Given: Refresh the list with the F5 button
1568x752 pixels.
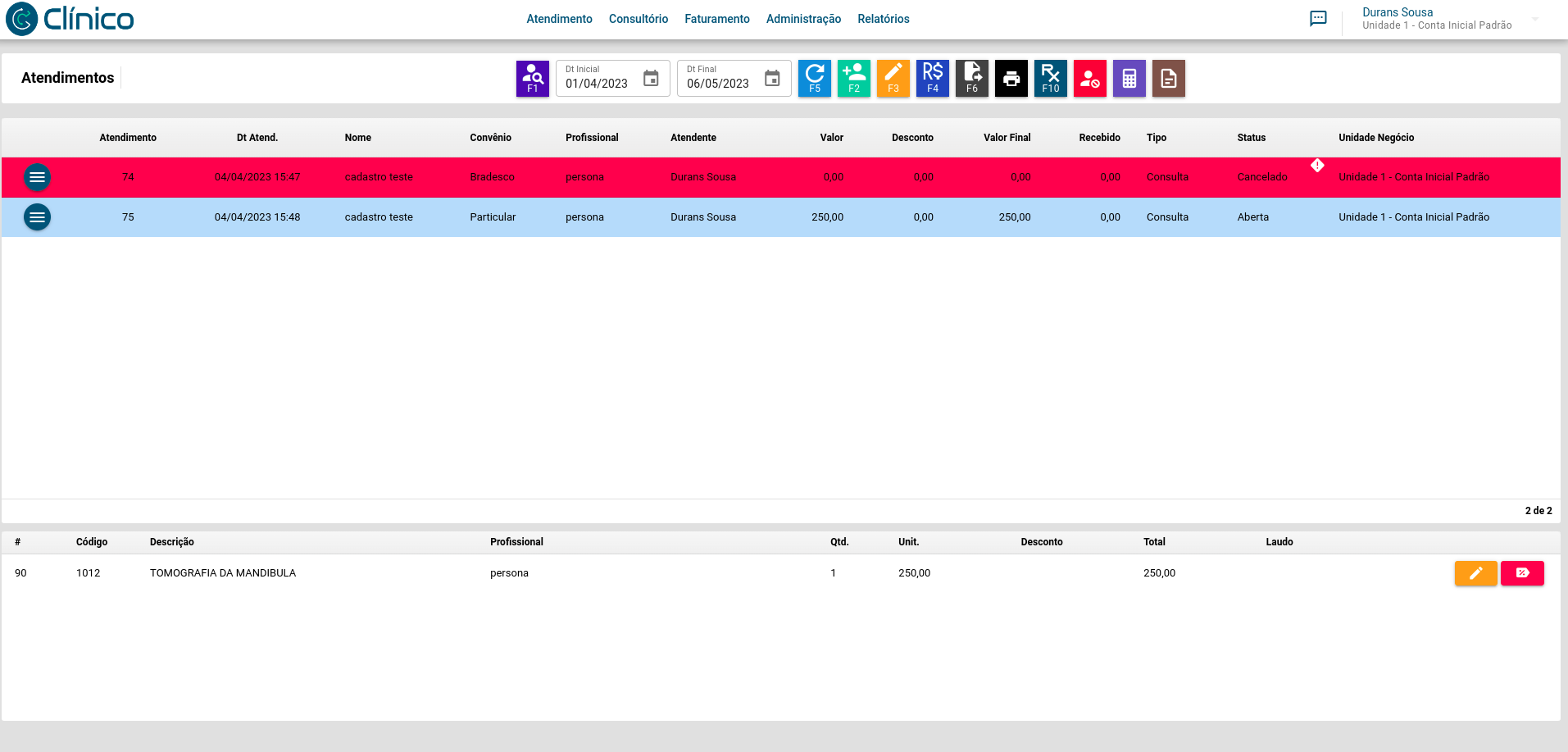Looking at the screenshot, I should [x=814, y=79].
